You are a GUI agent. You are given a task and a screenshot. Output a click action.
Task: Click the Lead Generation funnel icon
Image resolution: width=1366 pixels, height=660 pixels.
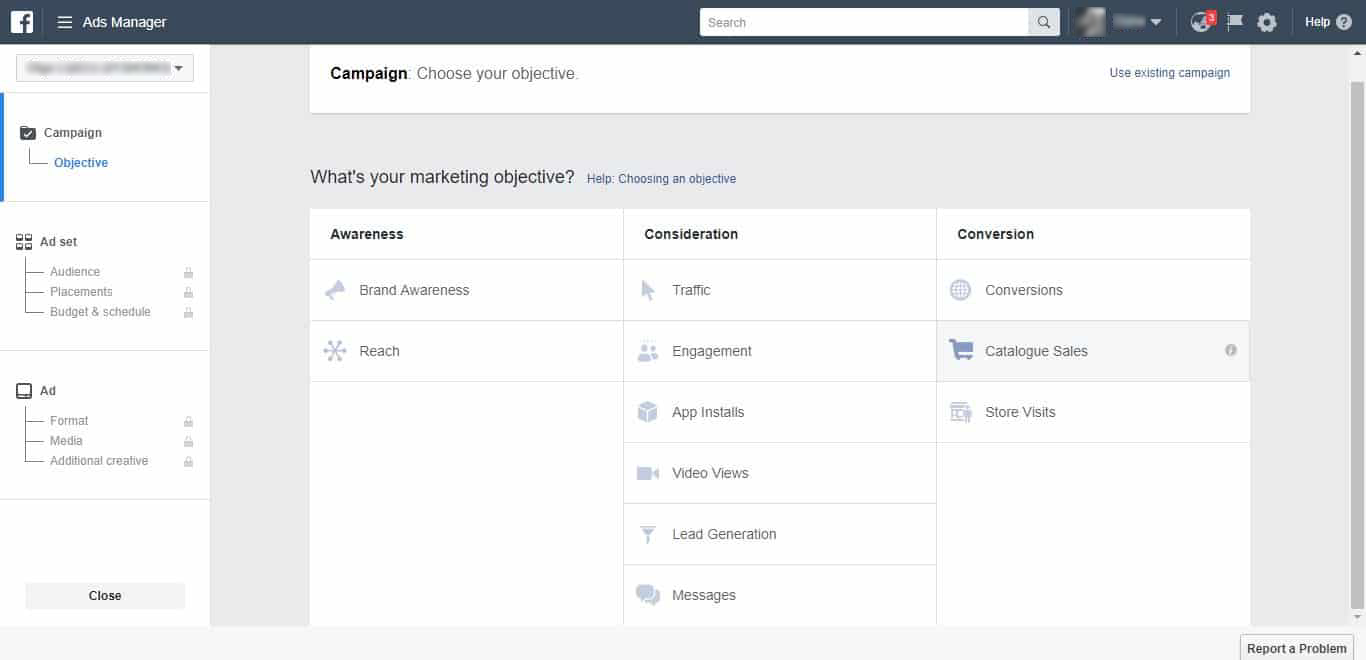[x=648, y=534]
